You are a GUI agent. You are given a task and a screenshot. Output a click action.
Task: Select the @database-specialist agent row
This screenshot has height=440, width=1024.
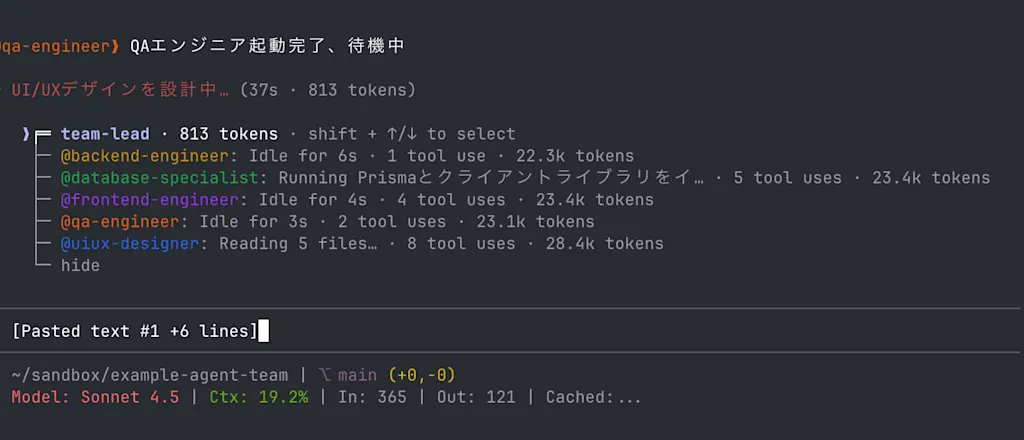525,178
